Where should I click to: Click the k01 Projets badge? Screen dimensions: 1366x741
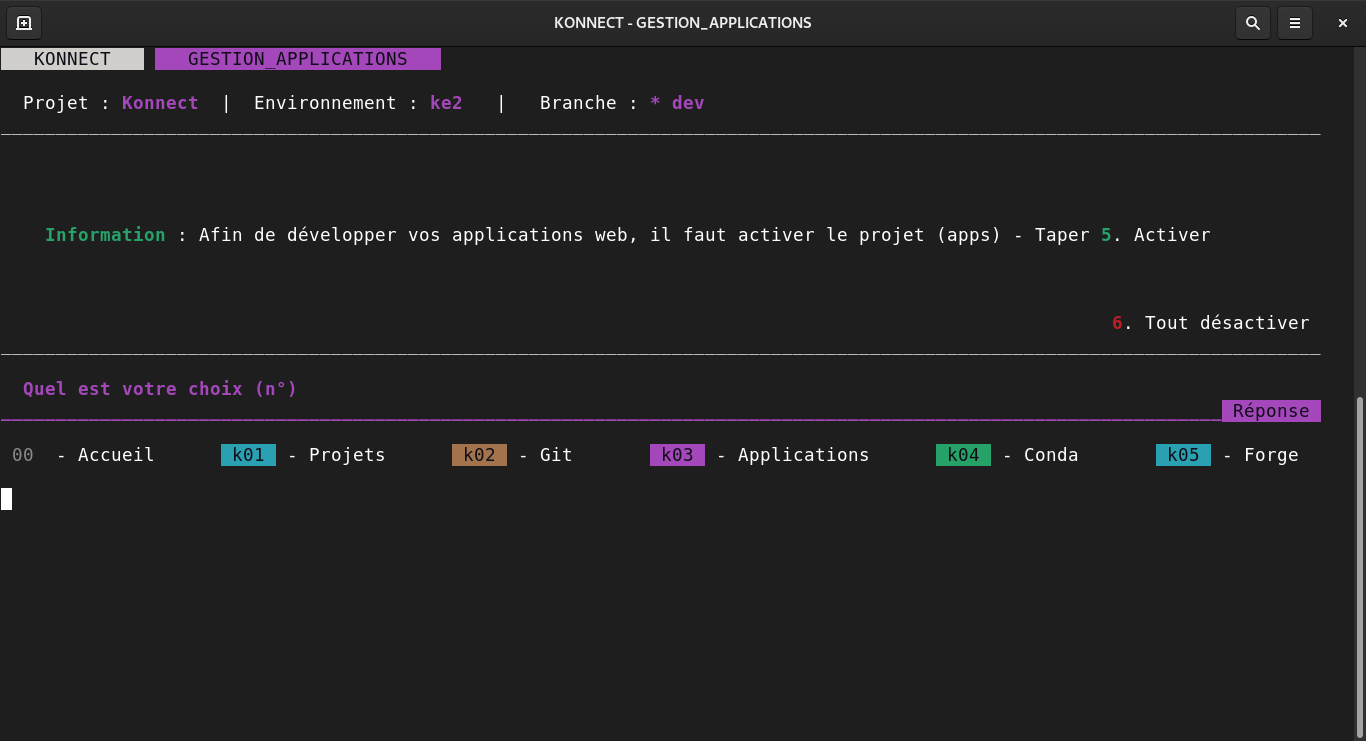tap(248, 455)
